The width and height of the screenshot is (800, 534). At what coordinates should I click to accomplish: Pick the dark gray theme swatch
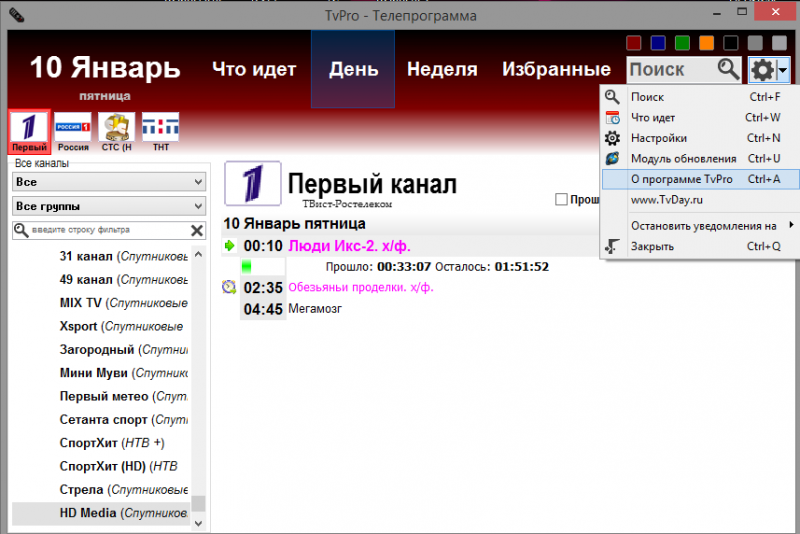pos(755,43)
